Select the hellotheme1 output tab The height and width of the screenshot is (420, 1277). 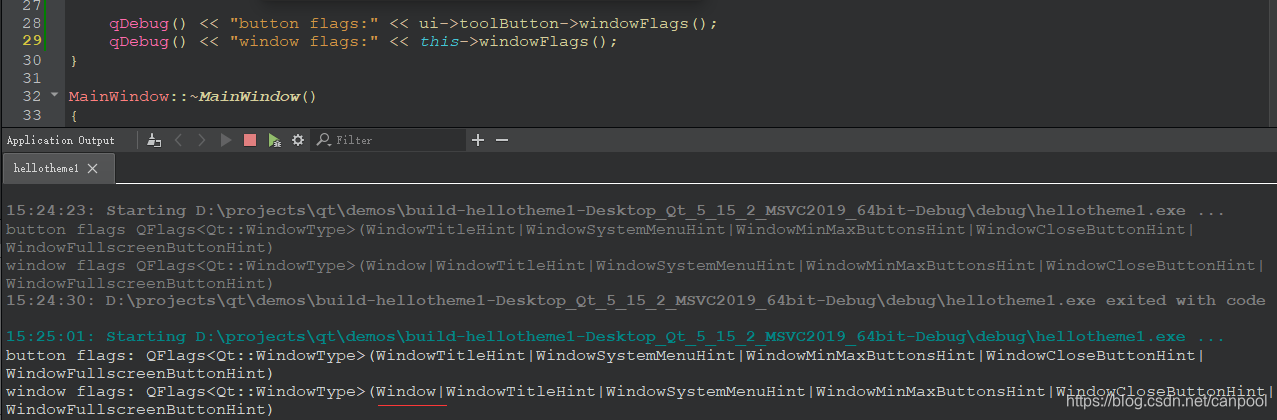tap(57, 169)
